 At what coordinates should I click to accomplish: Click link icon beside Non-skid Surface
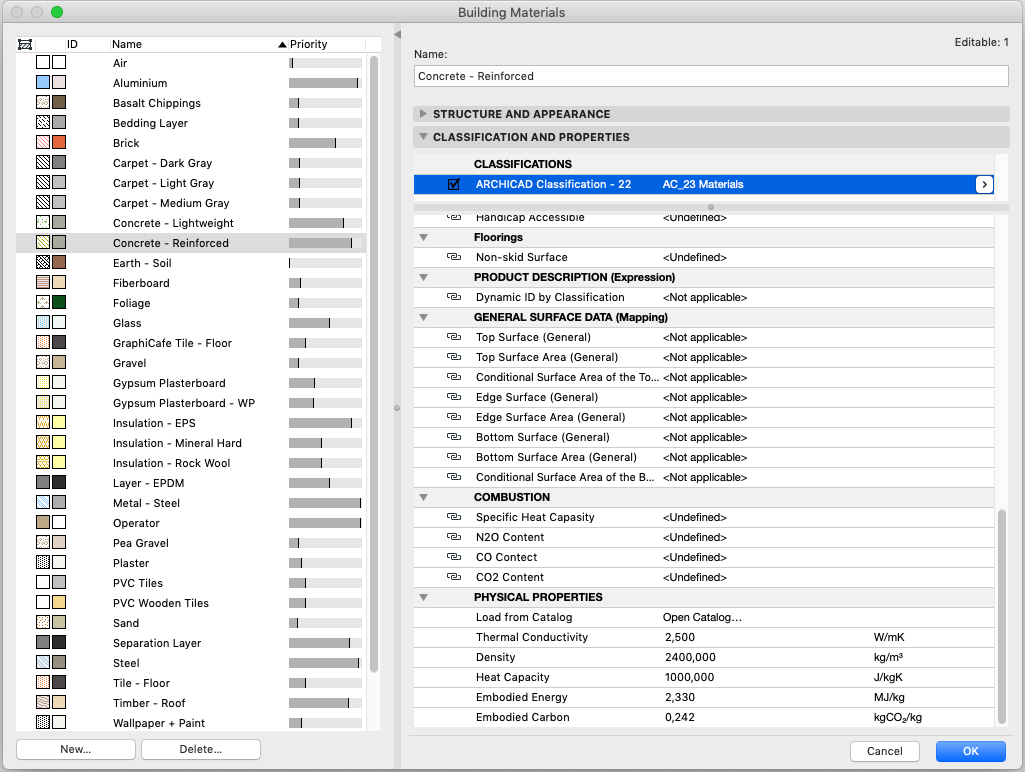(x=454, y=257)
